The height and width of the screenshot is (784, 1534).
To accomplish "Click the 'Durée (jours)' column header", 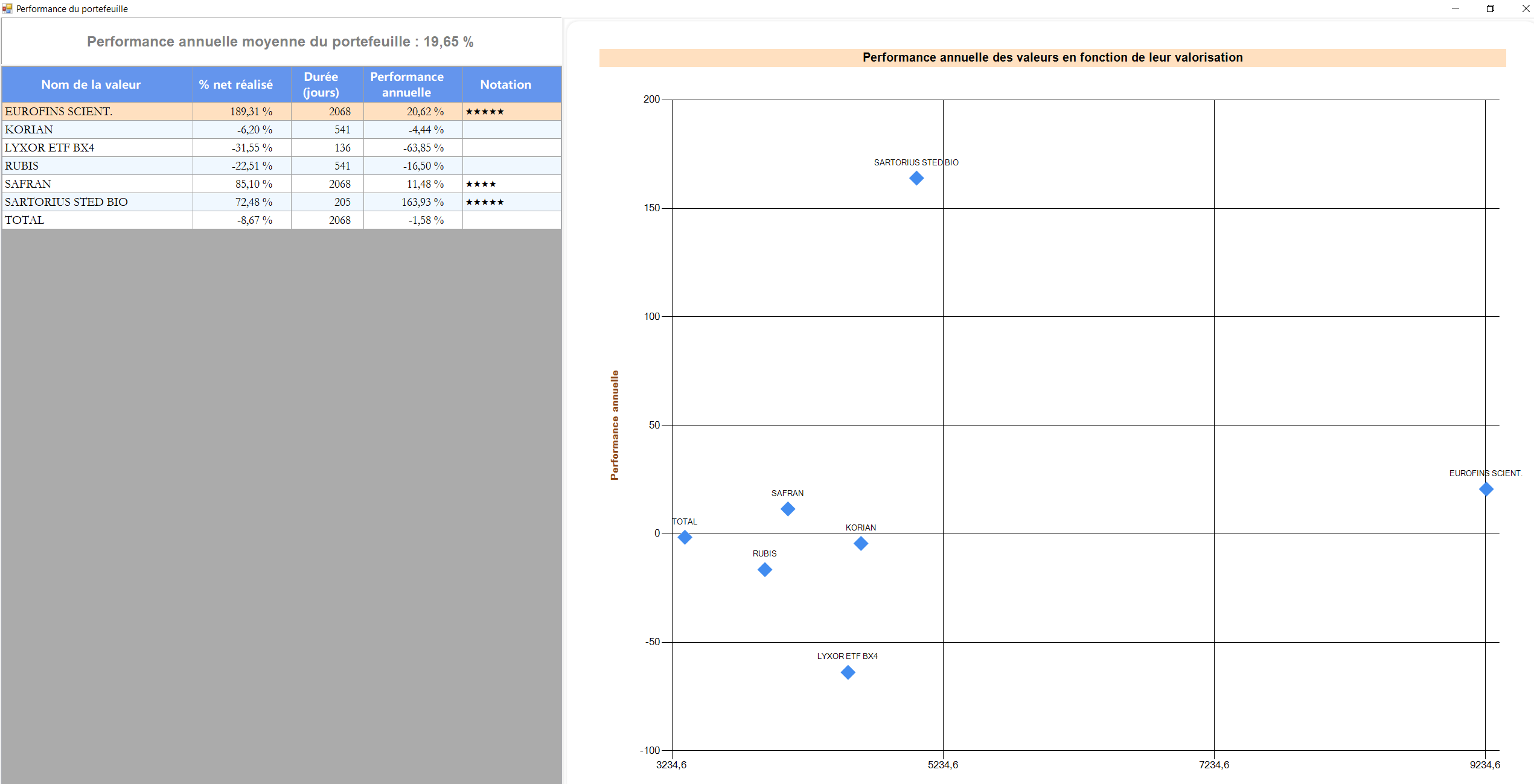I will click(x=327, y=84).
